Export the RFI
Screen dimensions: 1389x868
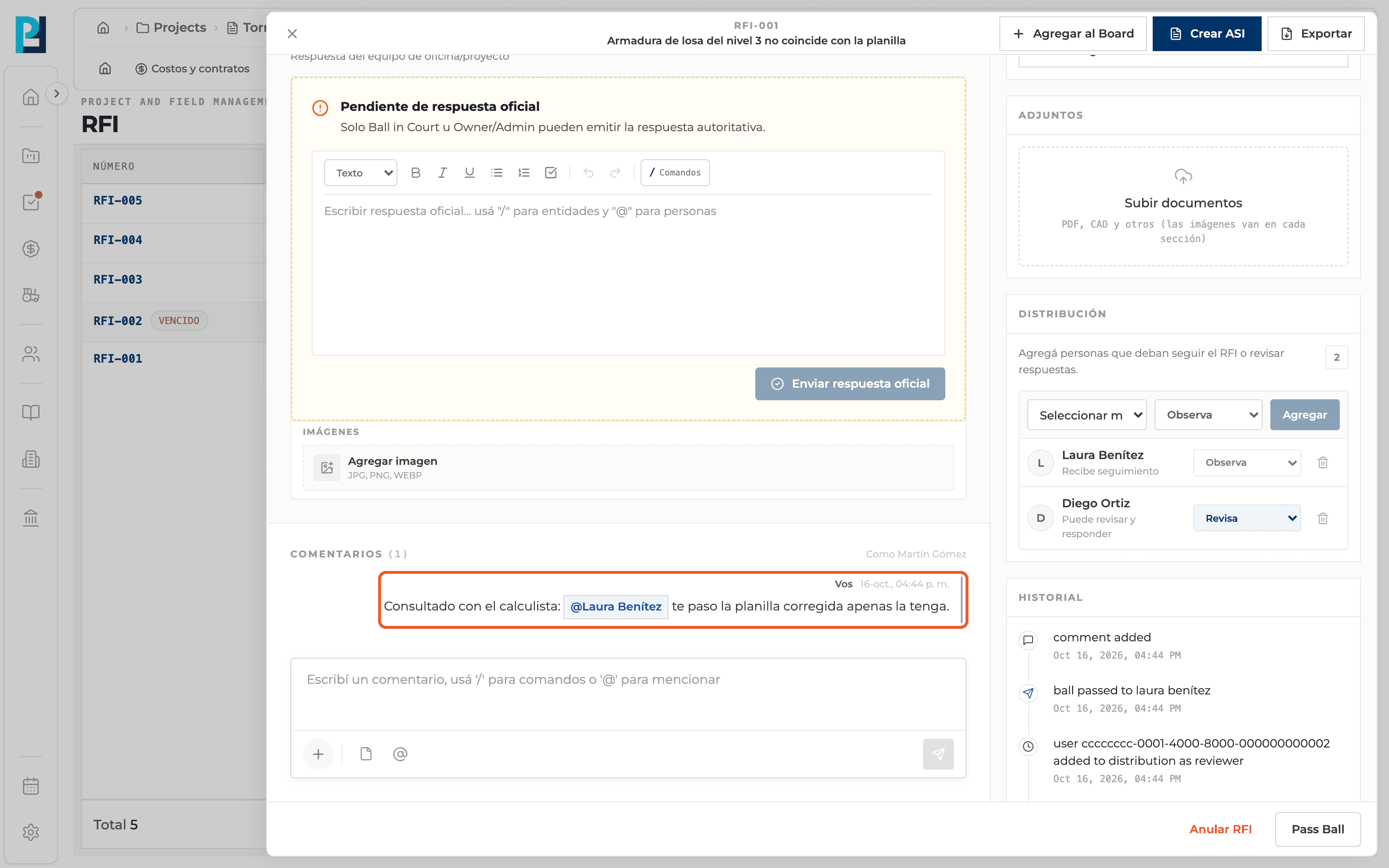click(x=1316, y=33)
